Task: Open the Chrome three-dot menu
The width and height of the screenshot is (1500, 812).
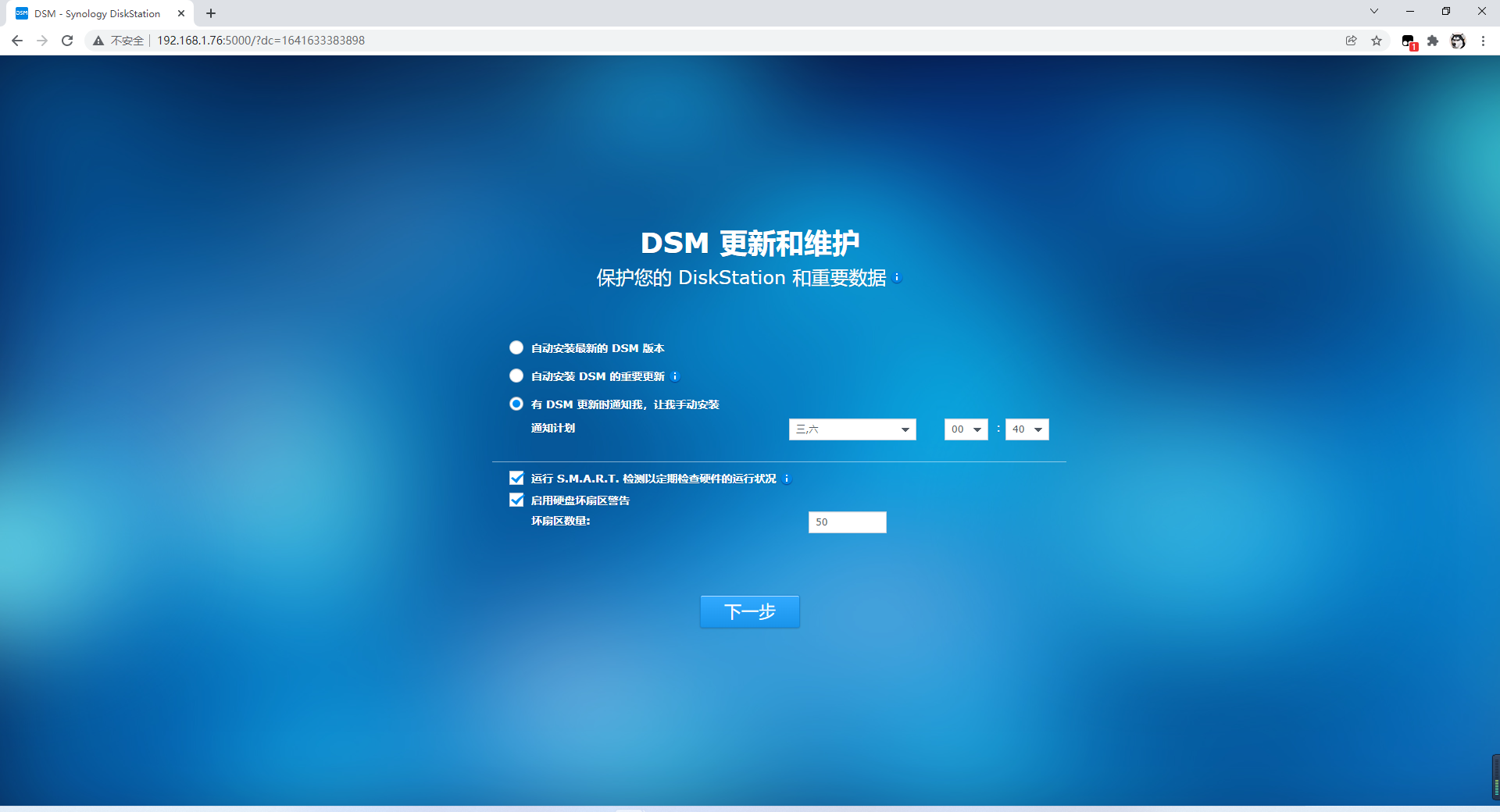Action: [1483, 41]
